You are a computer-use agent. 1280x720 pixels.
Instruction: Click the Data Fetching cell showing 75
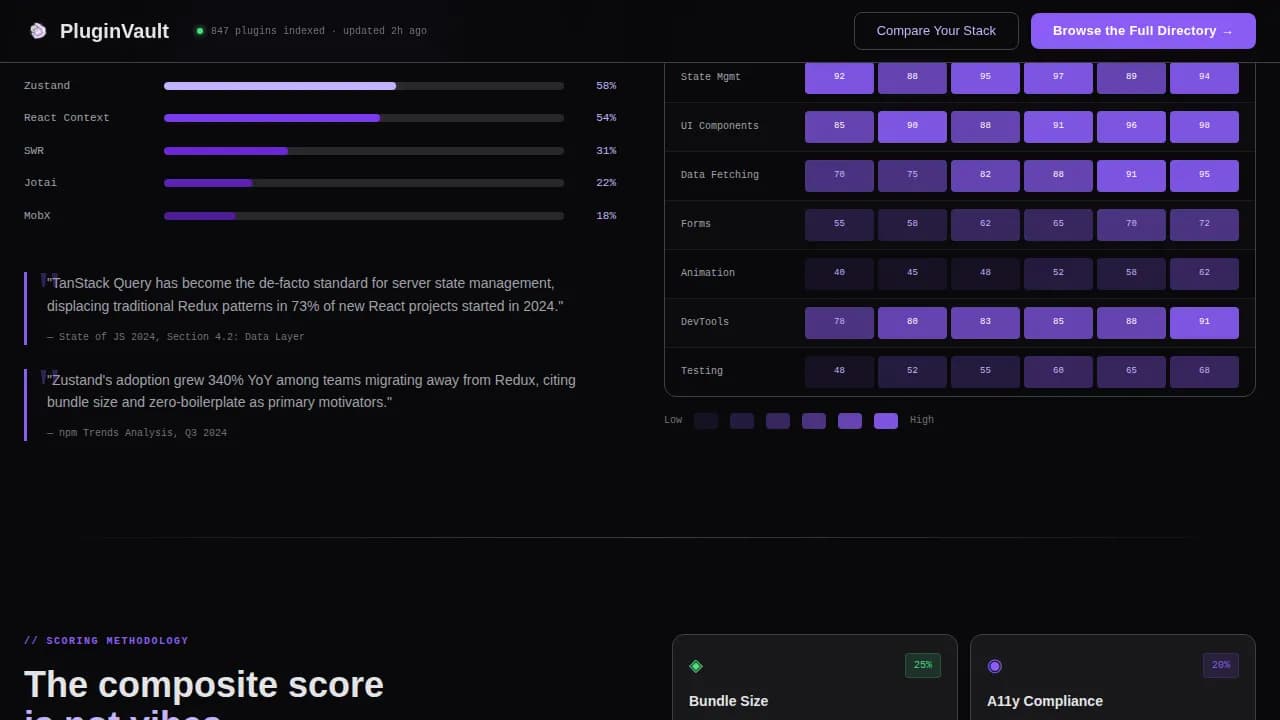click(x=912, y=176)
